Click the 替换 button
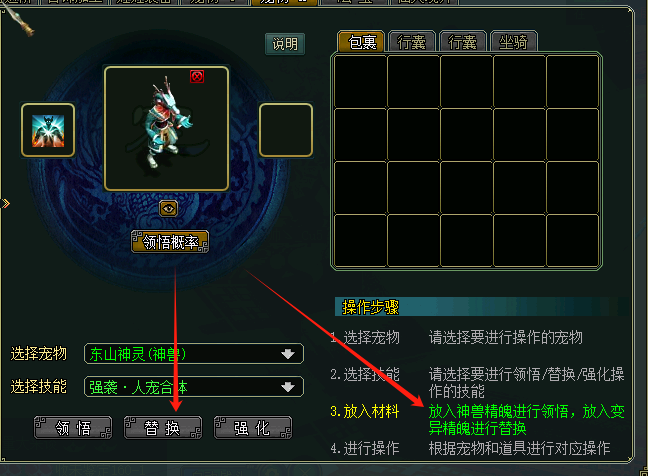 tap(163, 428)
